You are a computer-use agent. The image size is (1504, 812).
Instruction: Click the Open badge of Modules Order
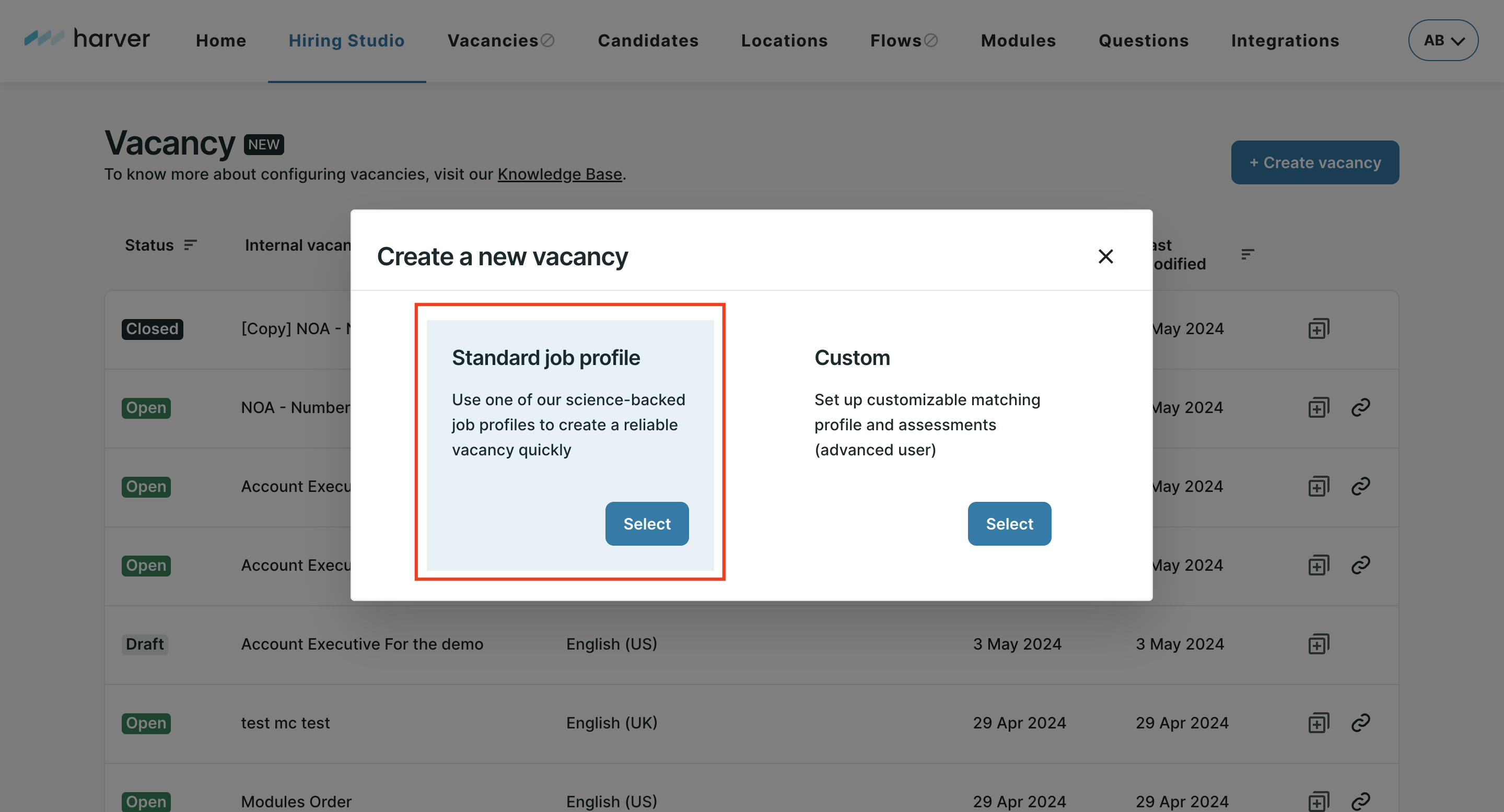tap(146, 802)
